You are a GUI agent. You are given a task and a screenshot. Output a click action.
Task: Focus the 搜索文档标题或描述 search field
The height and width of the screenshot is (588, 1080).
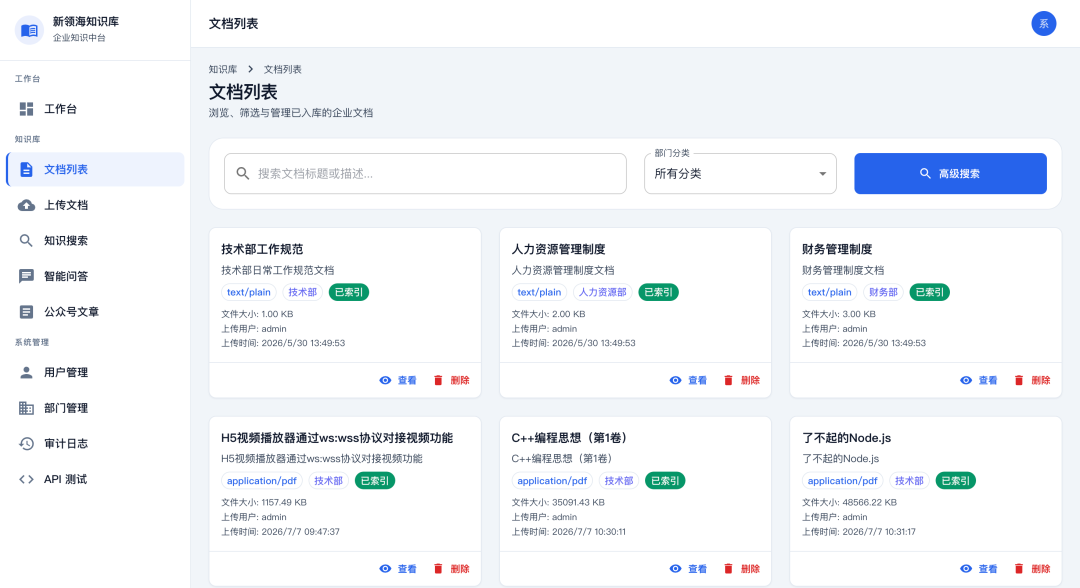tap(425, 174)
